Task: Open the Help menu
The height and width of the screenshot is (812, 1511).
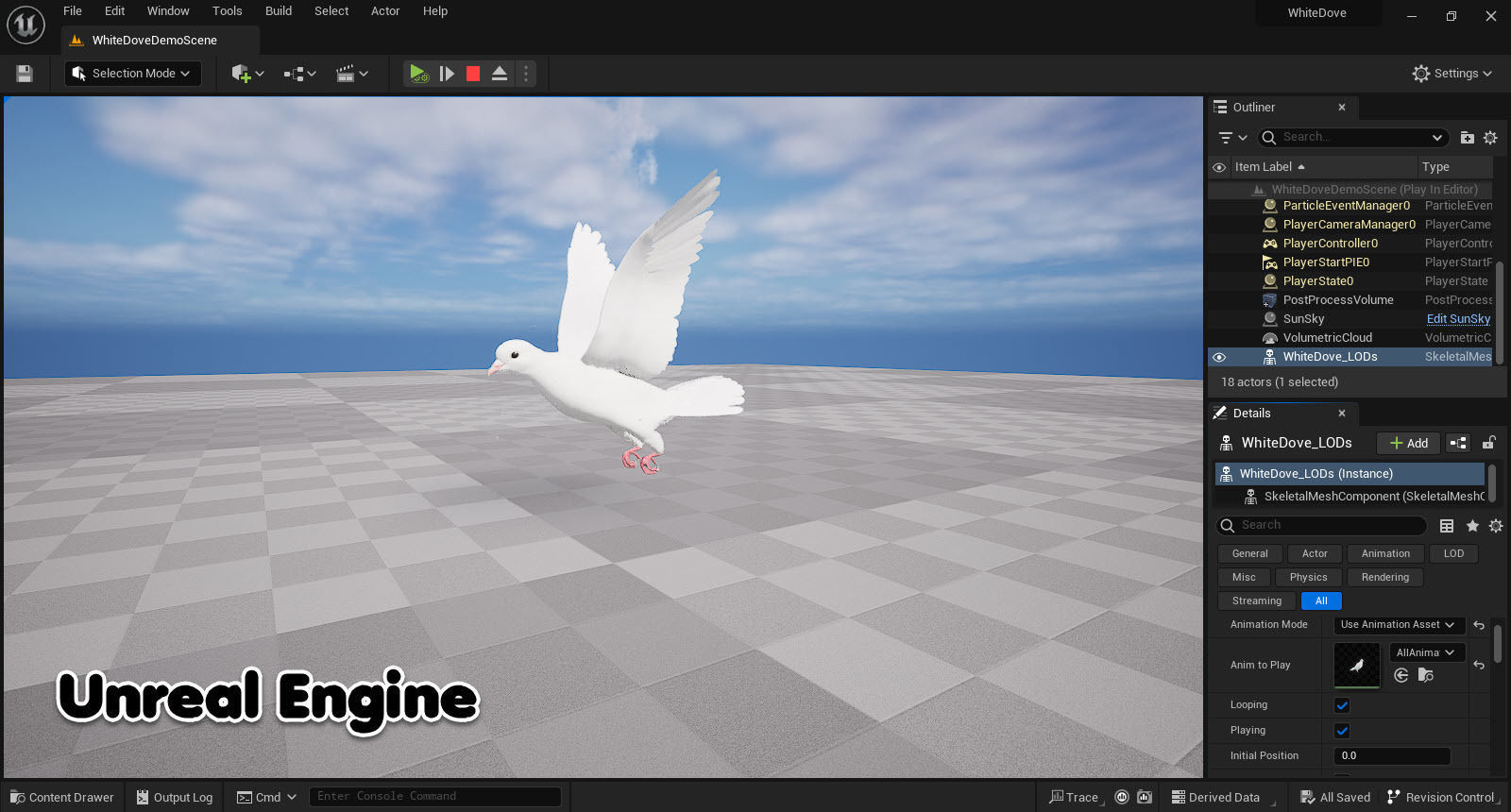Action: tap(435, 11)
